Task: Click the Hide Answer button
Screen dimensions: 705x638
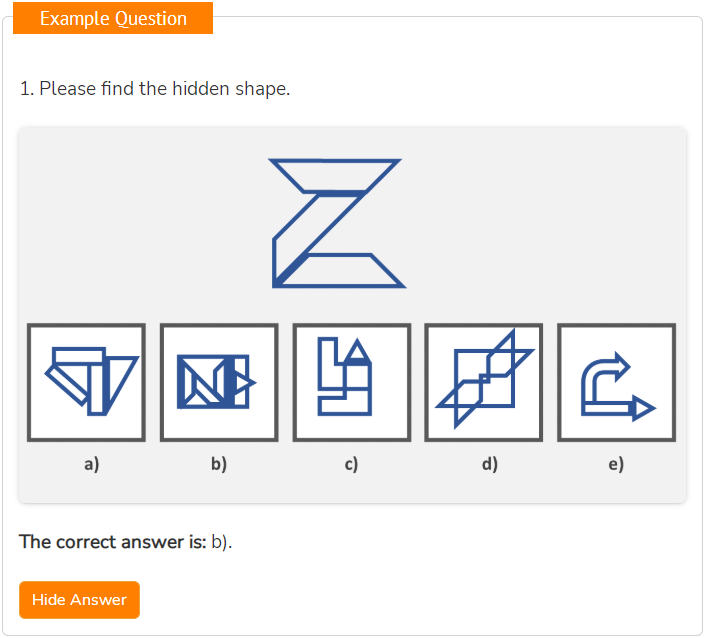Action: click(x=79, y=600)
